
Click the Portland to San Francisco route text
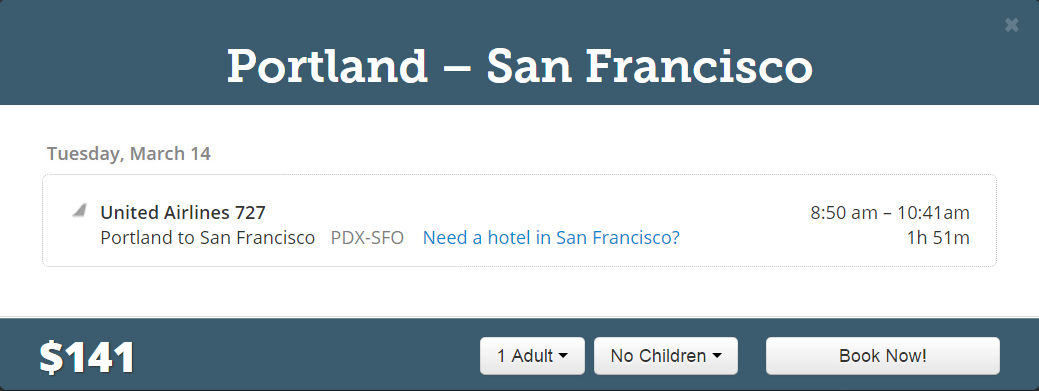click(x=207, y=237)
